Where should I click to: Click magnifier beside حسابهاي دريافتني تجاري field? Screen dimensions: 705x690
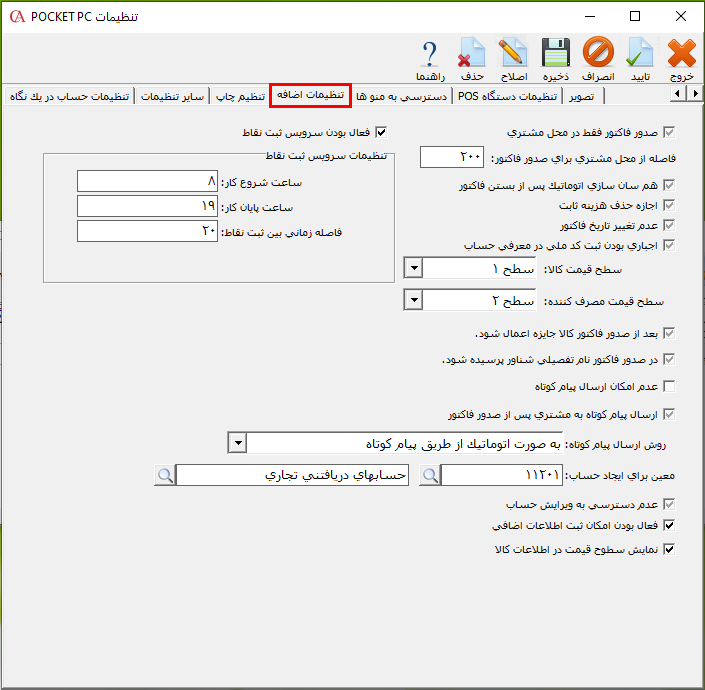[x=165, y=475]
